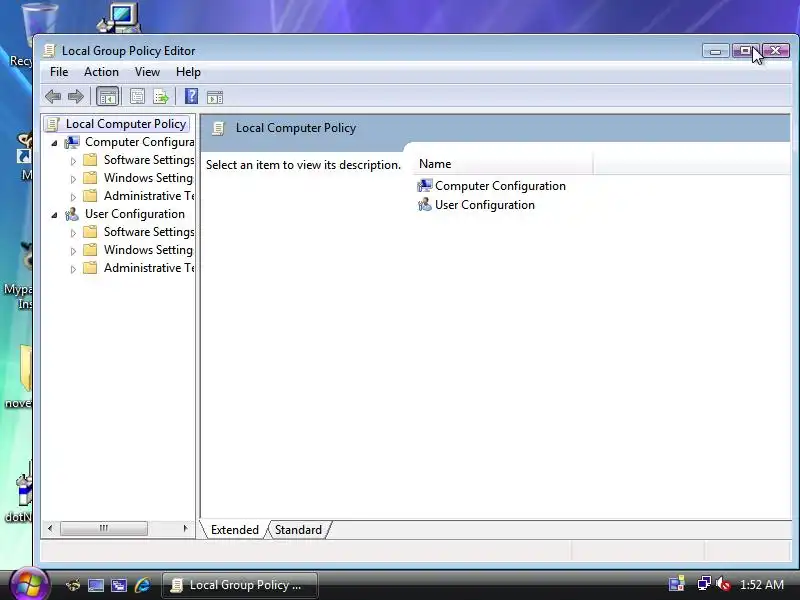800x600 pixels.
Task: Select User Configuration label in tree
Action: coord(135,214)
